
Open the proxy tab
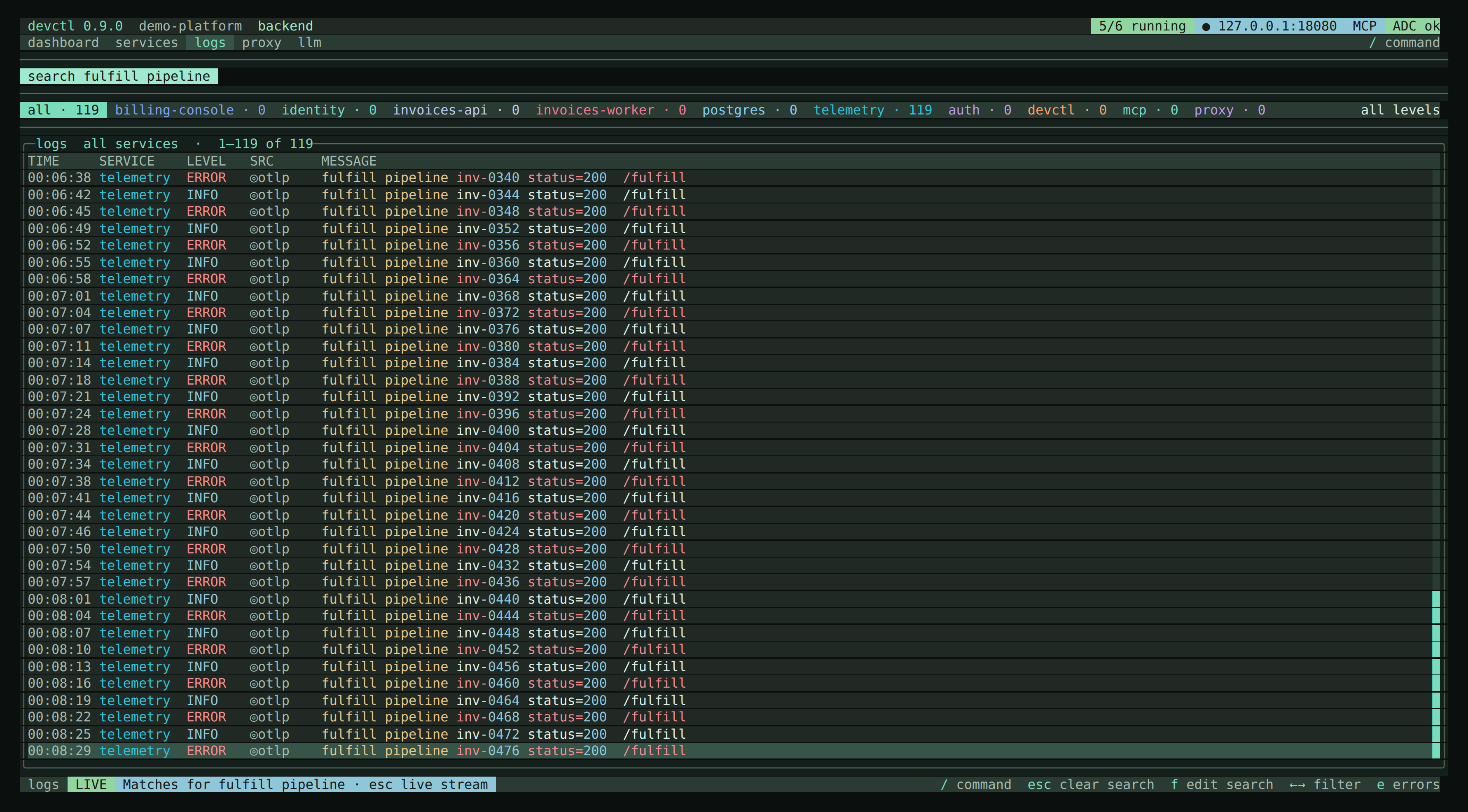pyautogui.click(x=262, y=43)
